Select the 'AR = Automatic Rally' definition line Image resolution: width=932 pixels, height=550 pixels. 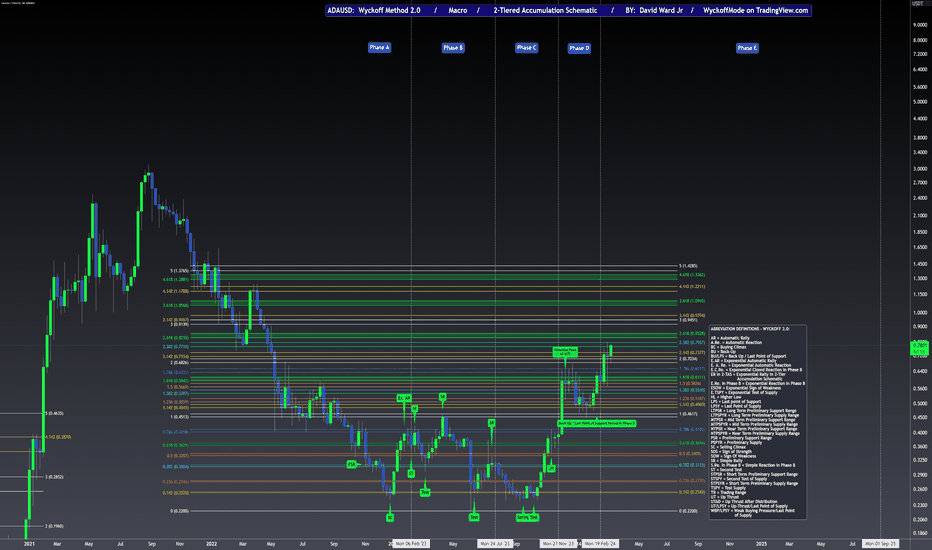(730, 338)
